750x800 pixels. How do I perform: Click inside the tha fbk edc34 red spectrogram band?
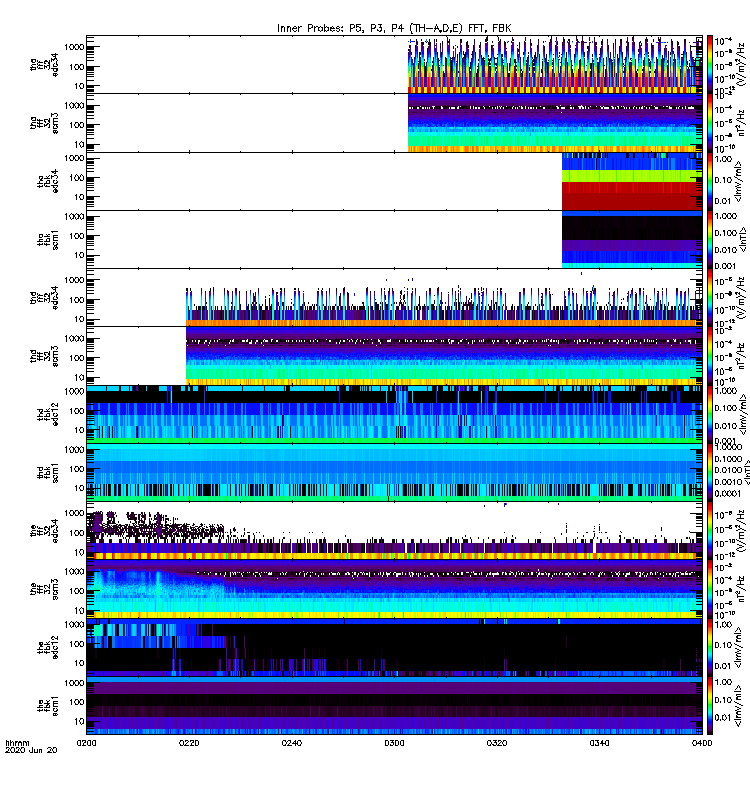pos(632,196)
